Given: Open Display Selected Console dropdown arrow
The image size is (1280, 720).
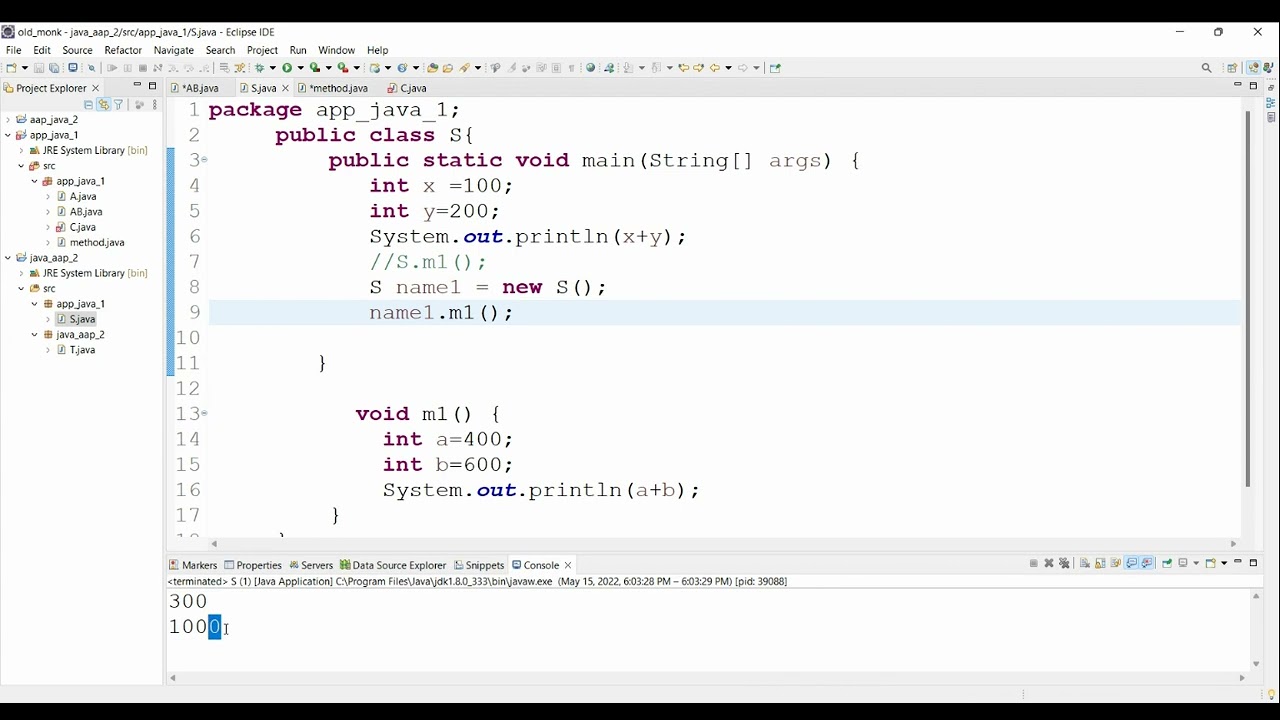Looking at the screenshot, I should tap(1196, 564).
